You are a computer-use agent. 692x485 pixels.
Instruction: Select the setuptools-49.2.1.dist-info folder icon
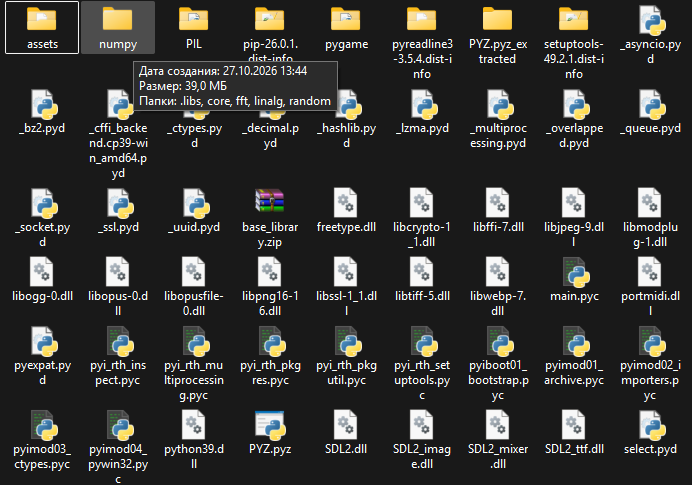[x=573, y=20]
